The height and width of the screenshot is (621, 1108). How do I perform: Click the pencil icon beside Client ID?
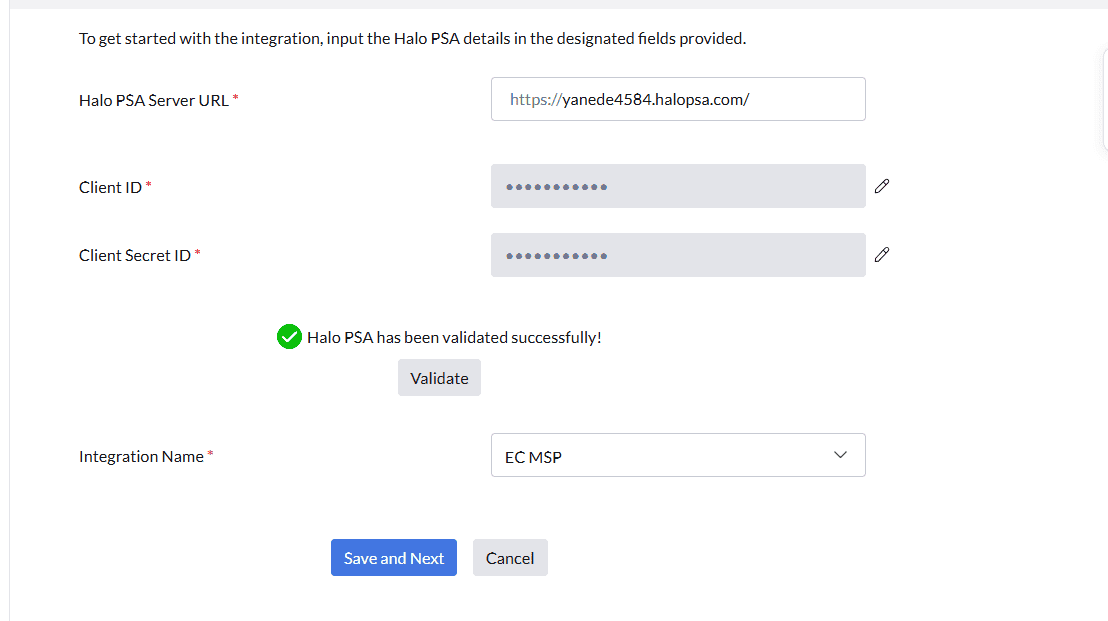881,186
